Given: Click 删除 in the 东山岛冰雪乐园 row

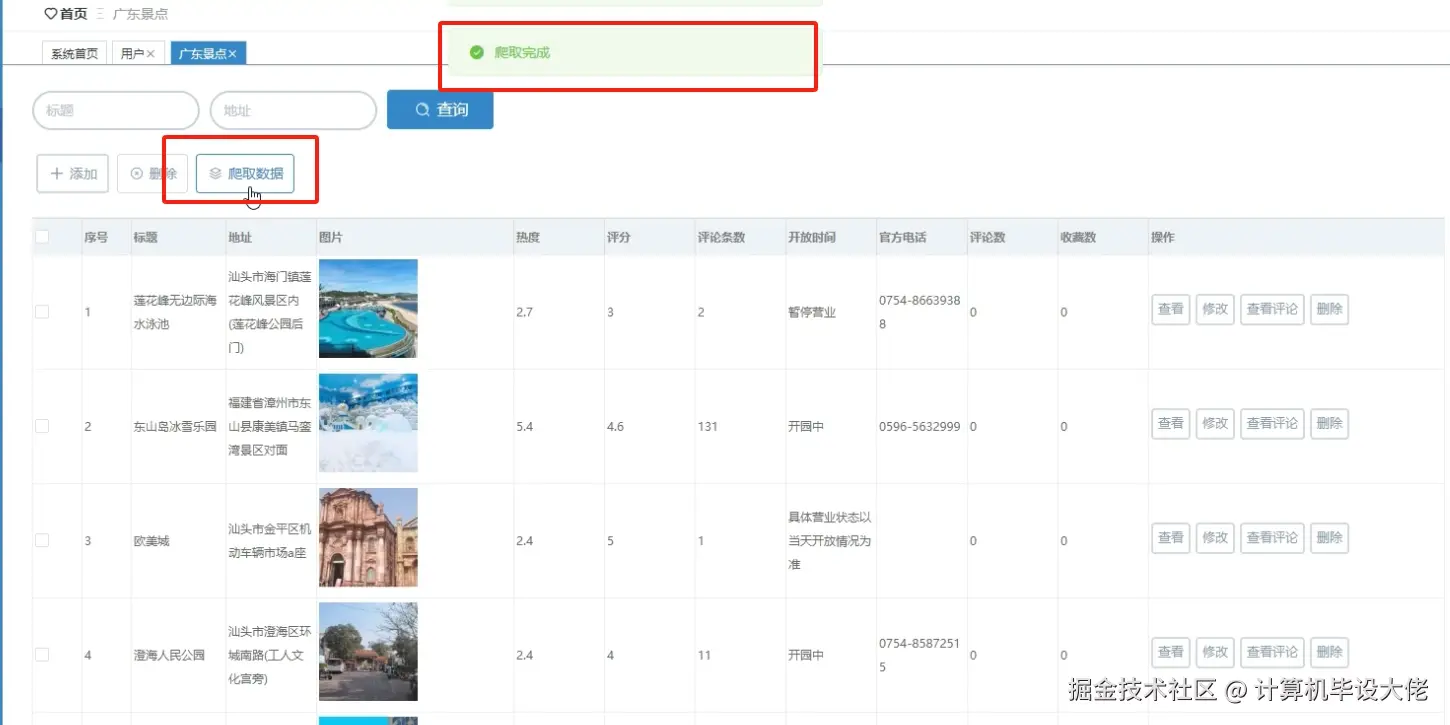Looking at the screenshot, I should pos(1329,423).
